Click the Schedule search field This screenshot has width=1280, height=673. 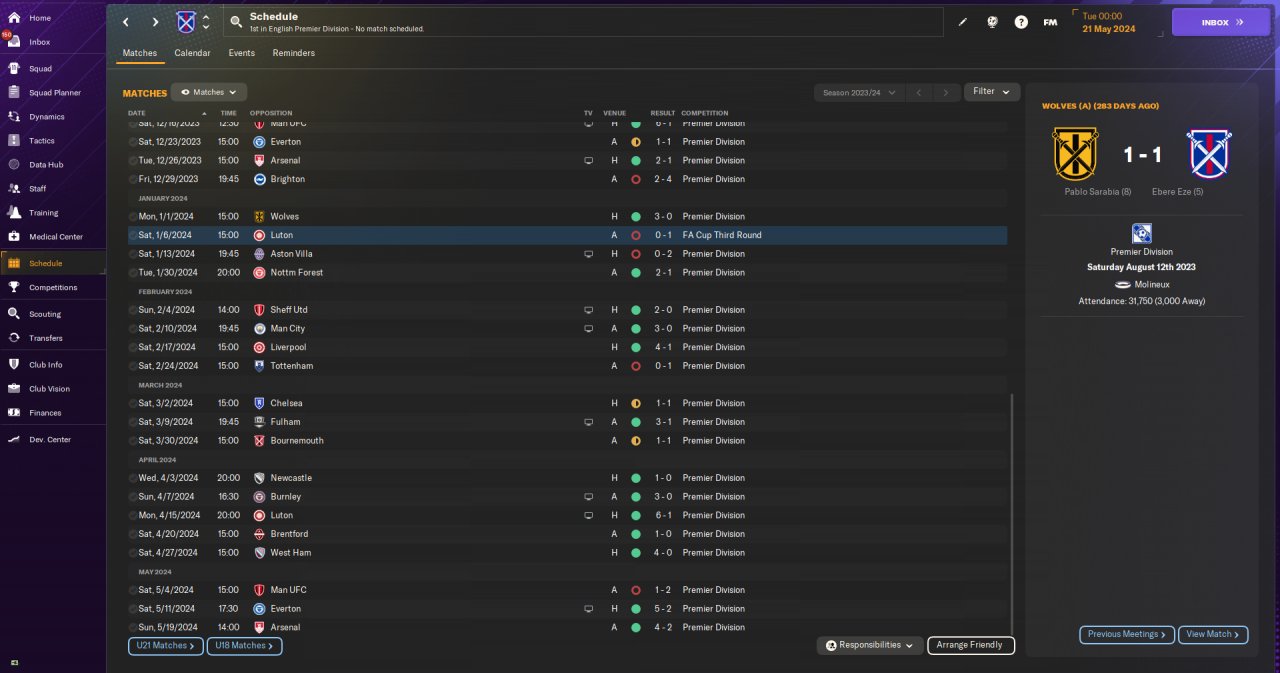[583, 22]
